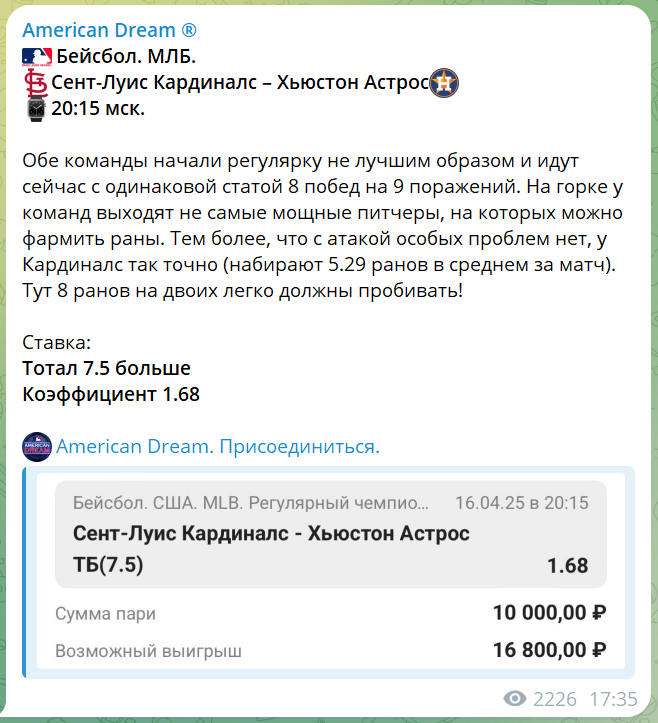Open the American Dream ® channel name
The height and width of the screenshot is (723, 658).
point(109,30)
